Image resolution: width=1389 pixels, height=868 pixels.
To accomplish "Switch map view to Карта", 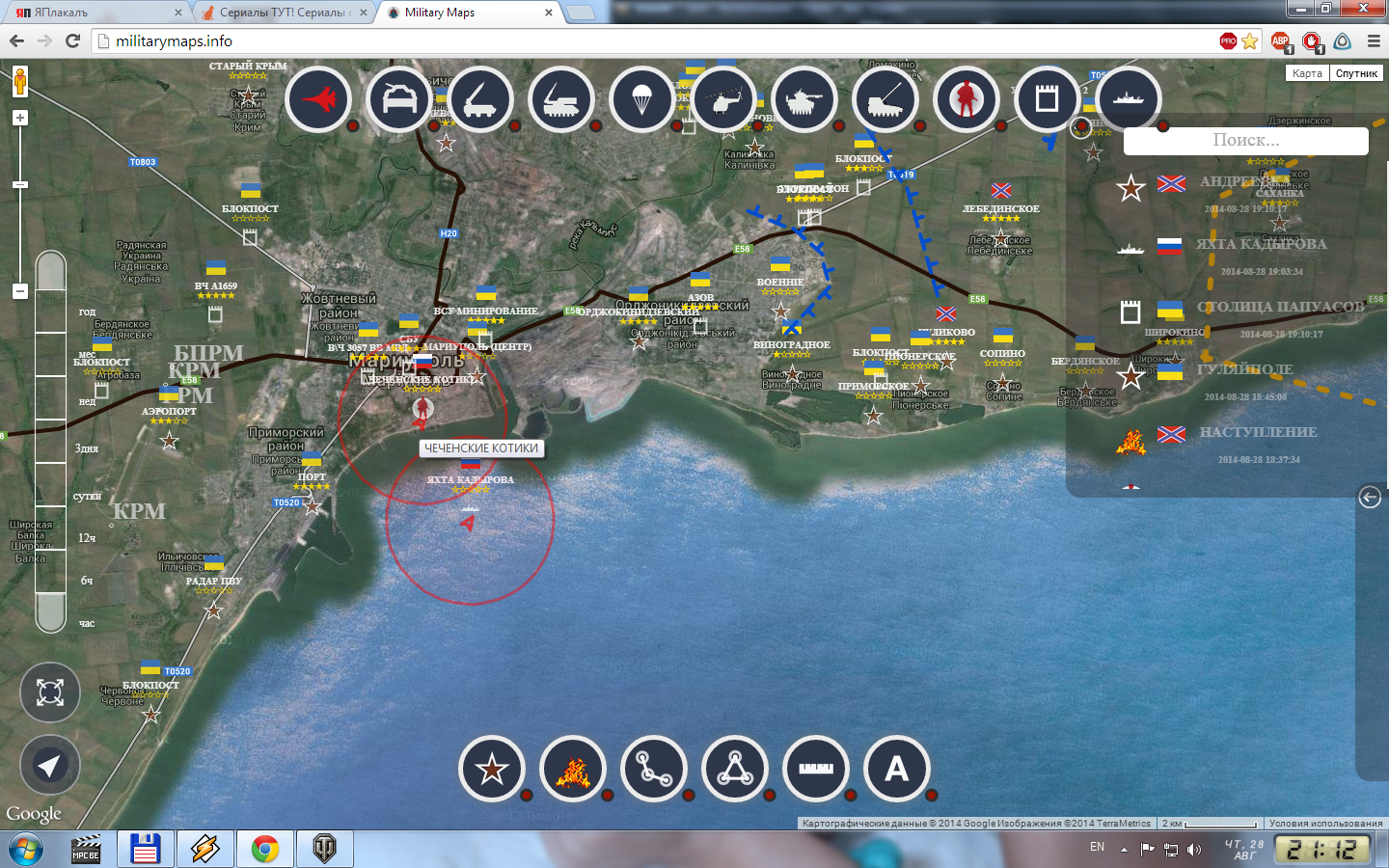I will pyautogui.click(x=1307, y=73).
